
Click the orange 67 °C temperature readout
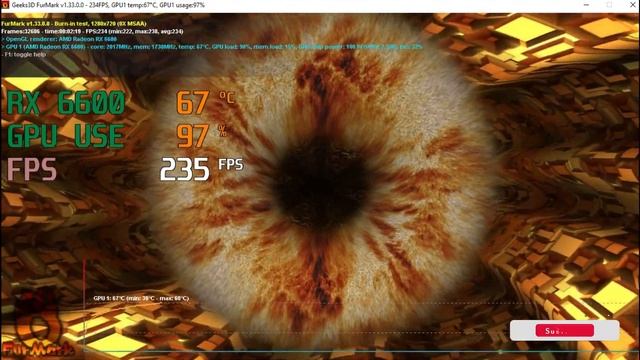pos(205,102)
